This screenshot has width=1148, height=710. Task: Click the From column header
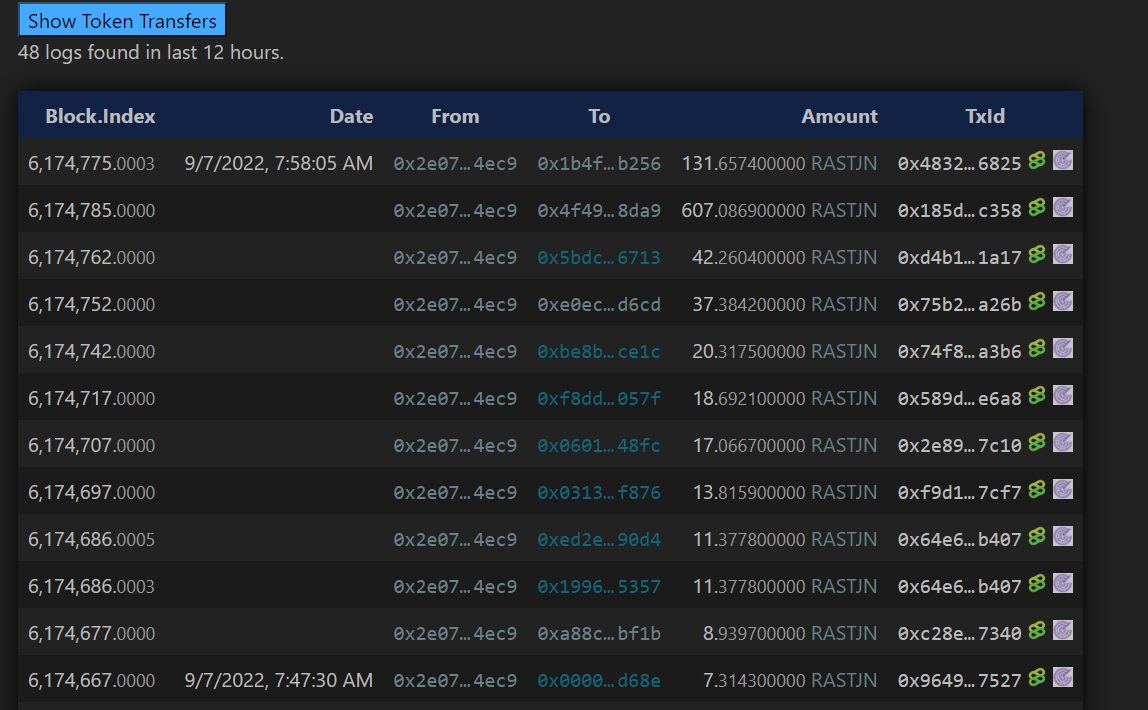[x=455, y=116]
